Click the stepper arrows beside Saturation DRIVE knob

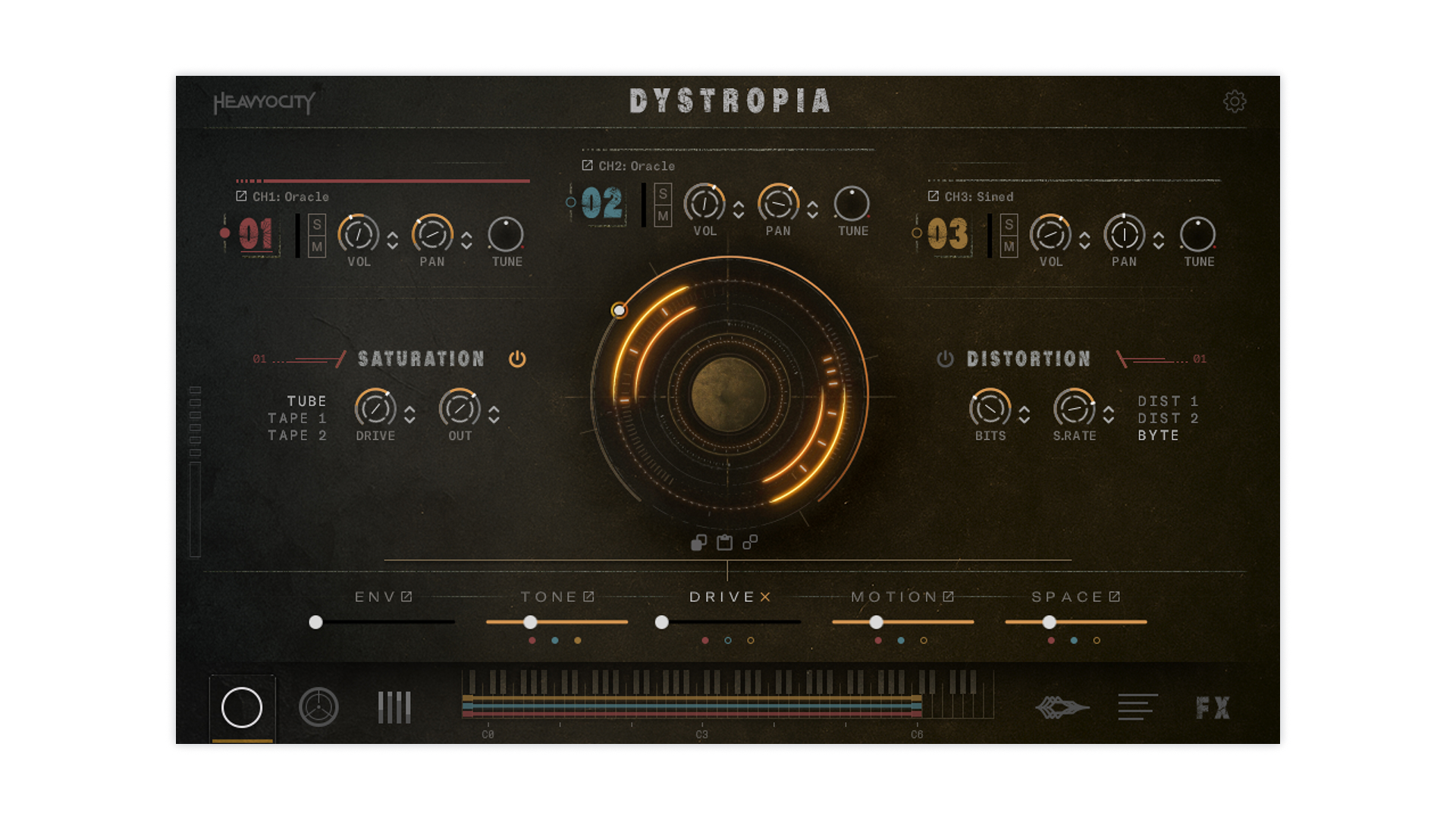click(x=410, y=416)
